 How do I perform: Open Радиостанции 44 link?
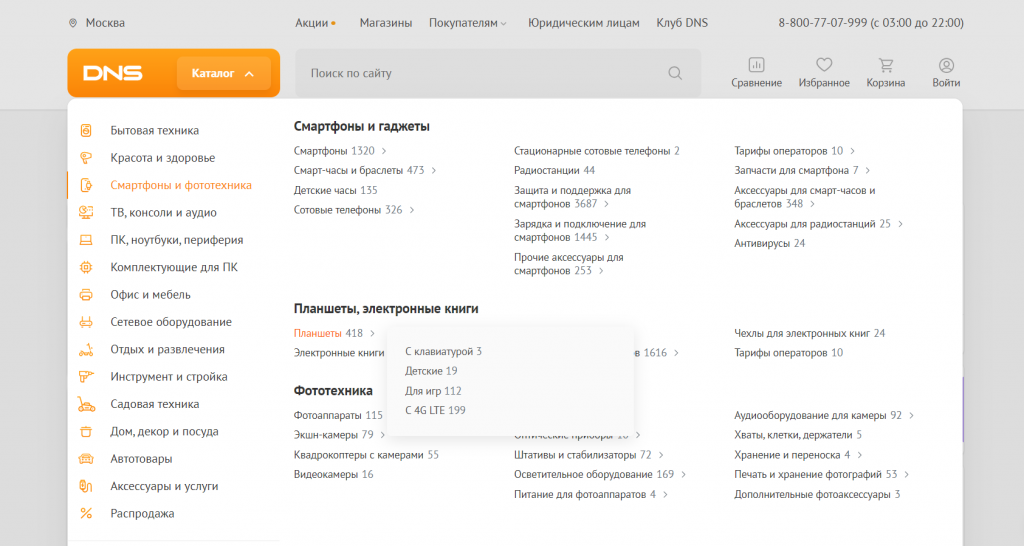[554, 170]
